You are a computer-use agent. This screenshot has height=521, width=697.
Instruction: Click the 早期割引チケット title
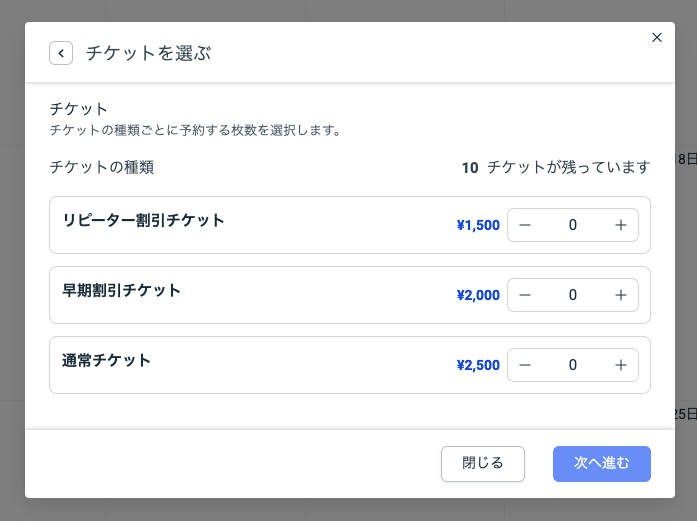point(121,290)
